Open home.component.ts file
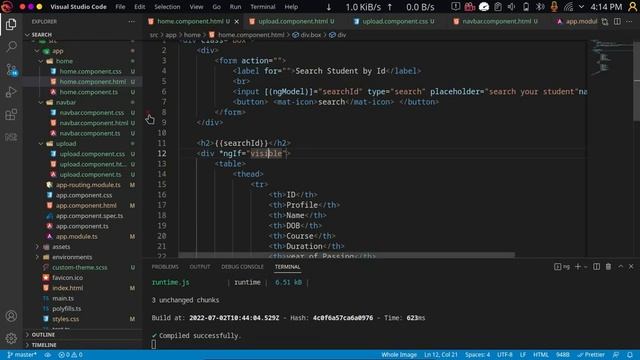The height and width of the screenshot is (360, 640). point(89,92)
